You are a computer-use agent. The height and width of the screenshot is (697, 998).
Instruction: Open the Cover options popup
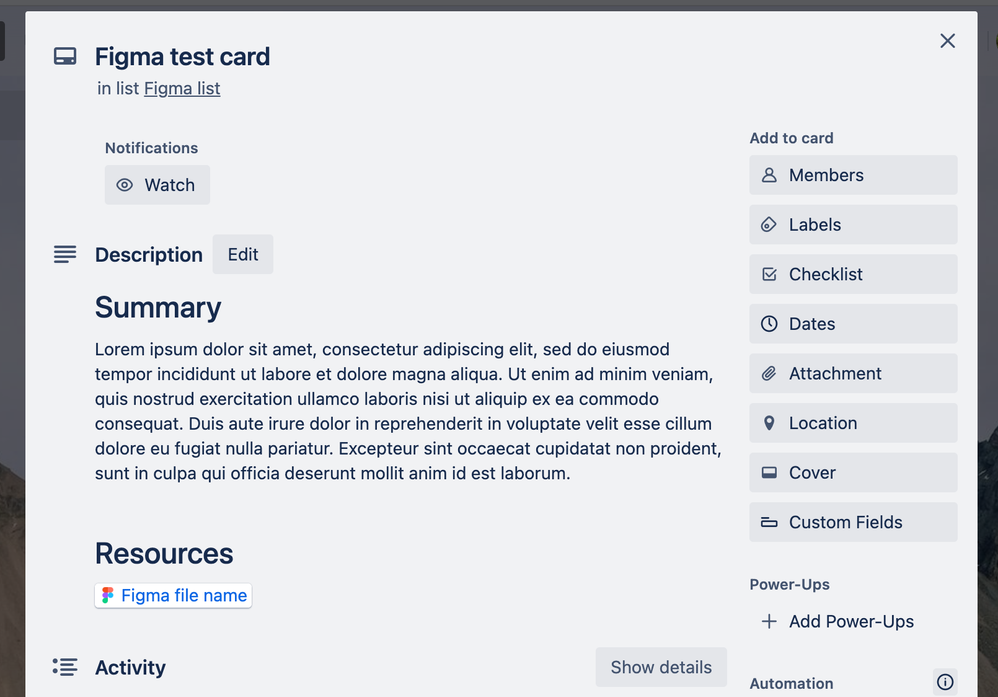click(853, 472)
